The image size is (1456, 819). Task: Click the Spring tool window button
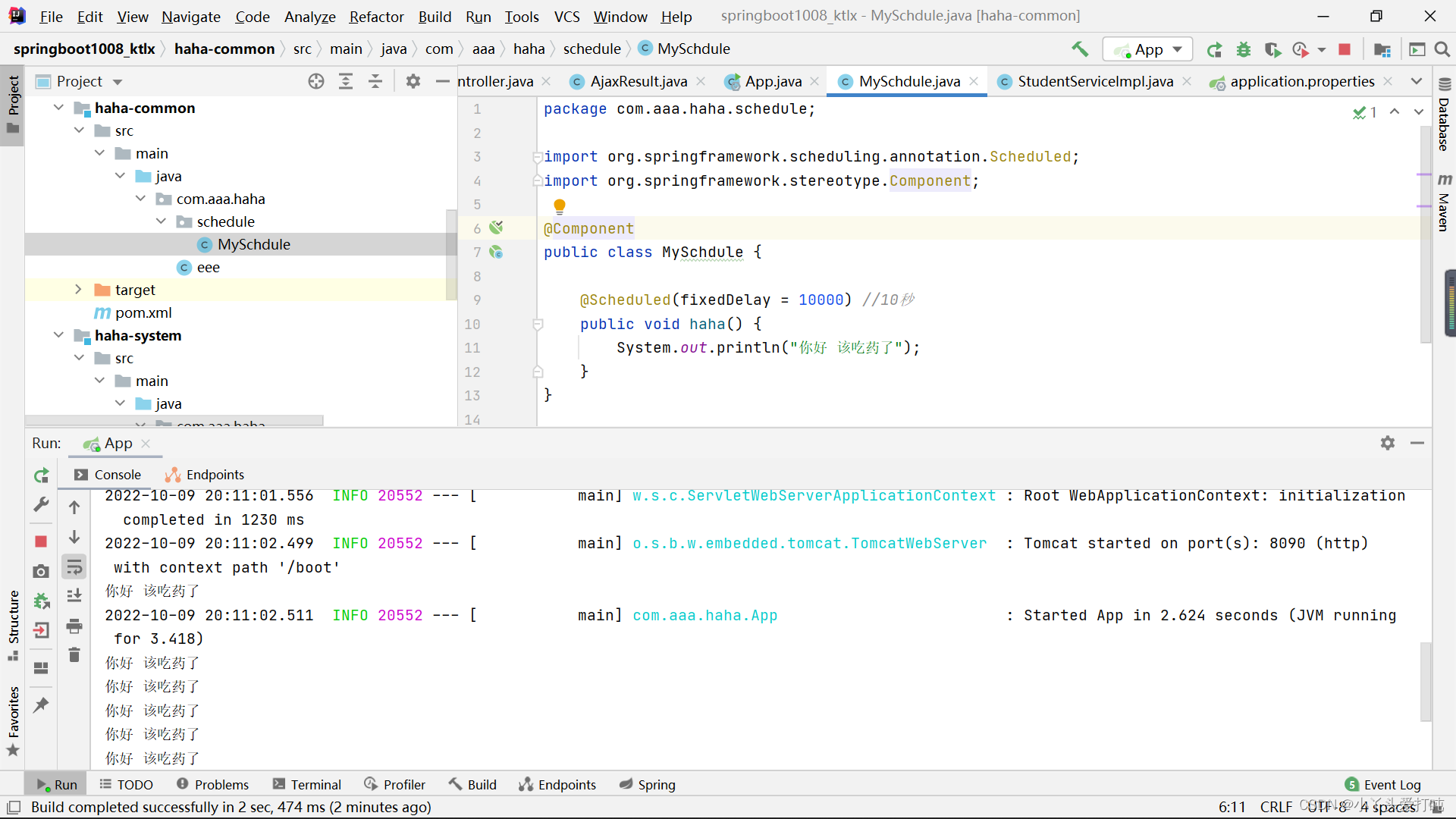tap(648, 784)
